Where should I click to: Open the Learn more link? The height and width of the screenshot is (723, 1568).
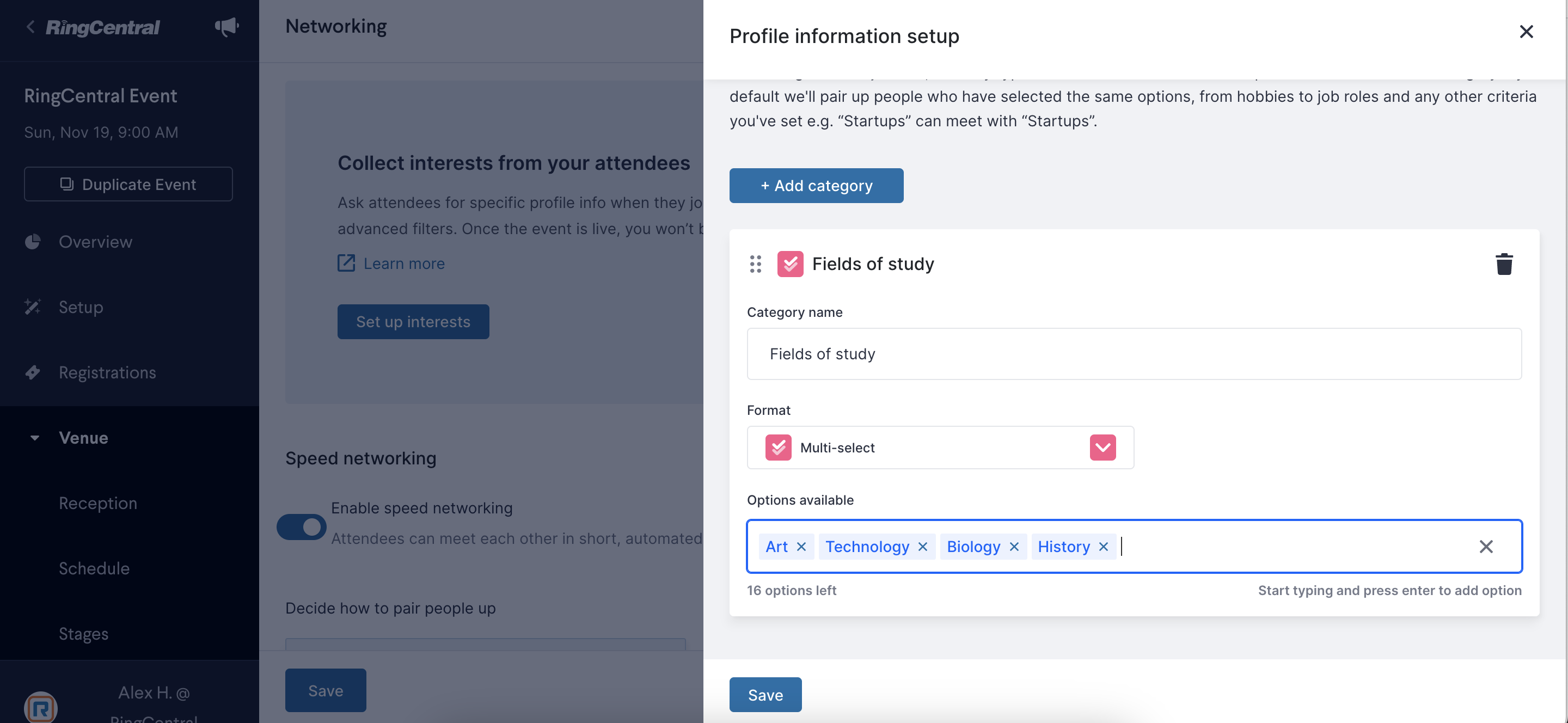click(404, 263)
